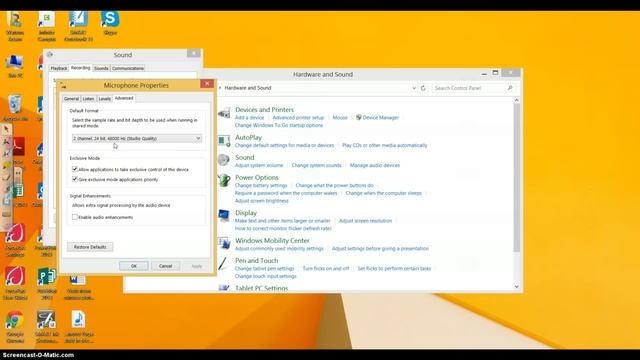Click the Restore Defaults button

coord(90,247)
